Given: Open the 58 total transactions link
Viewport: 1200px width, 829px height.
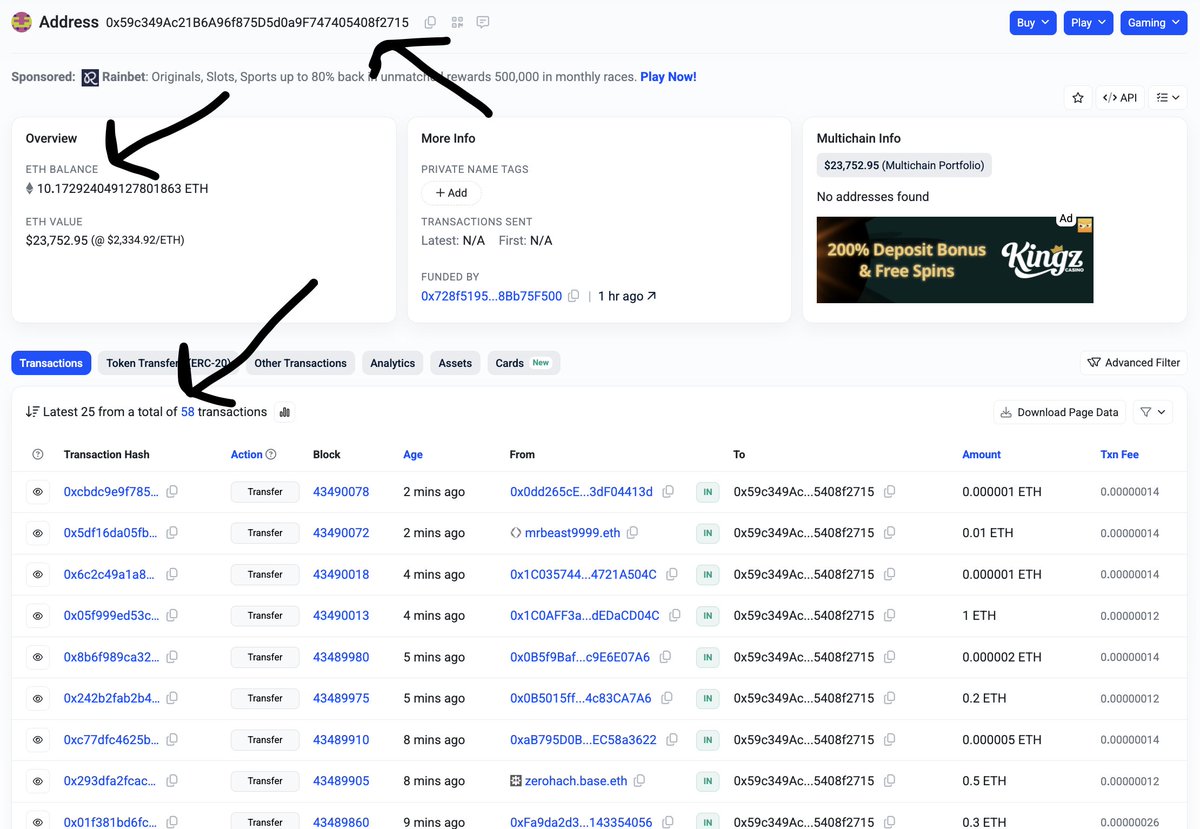Looking at the screenshot, I should tap(188, 412).
